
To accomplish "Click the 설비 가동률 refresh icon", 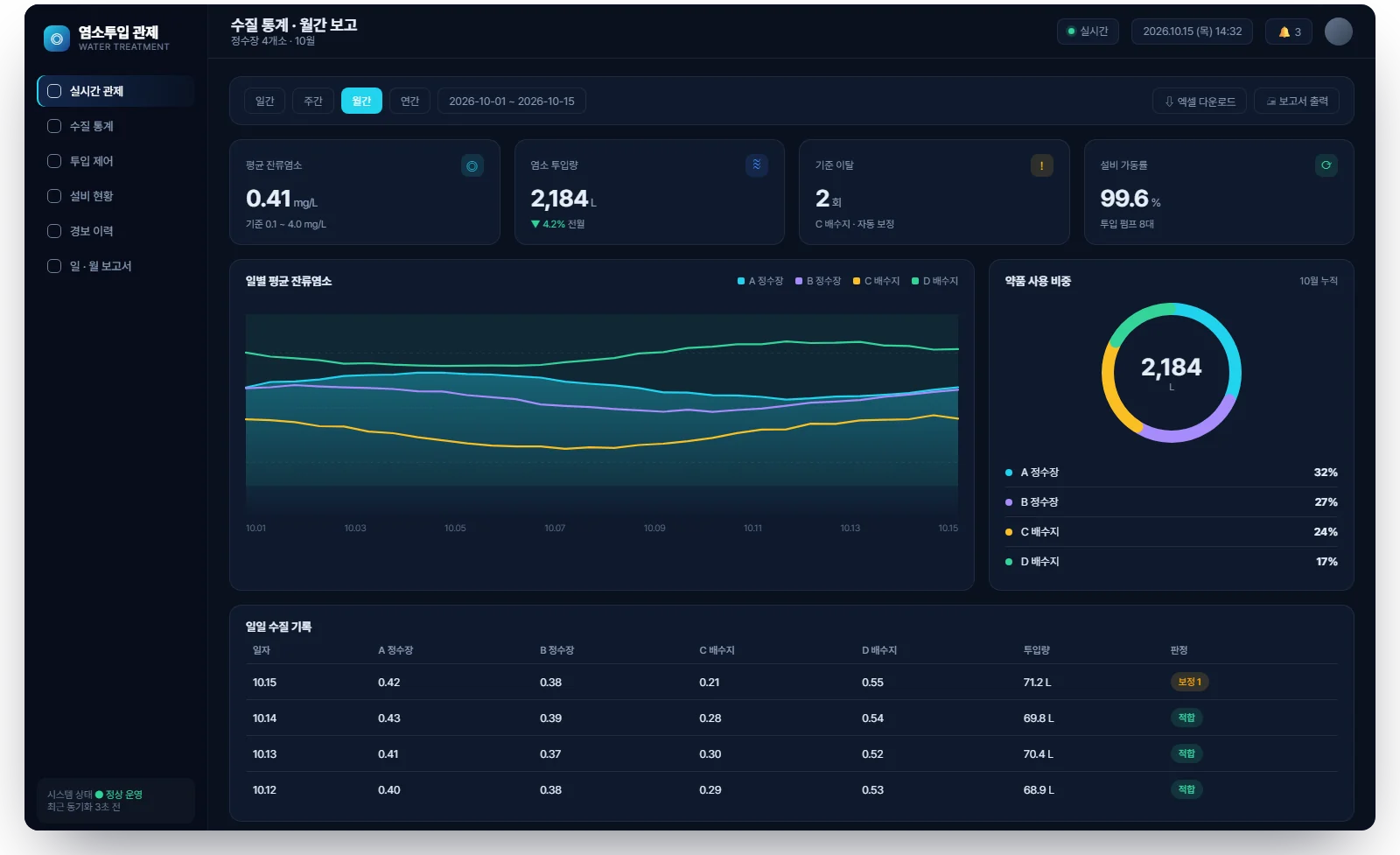I will click(x=1326, y=165).
